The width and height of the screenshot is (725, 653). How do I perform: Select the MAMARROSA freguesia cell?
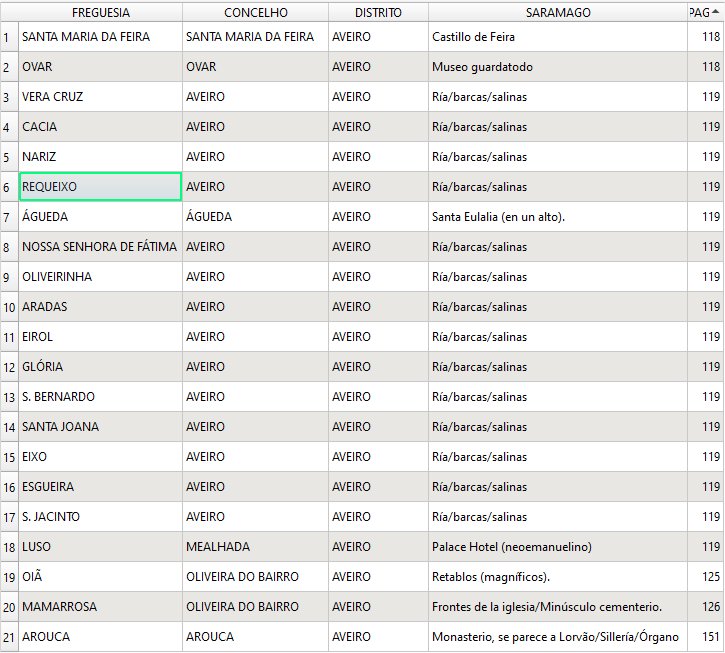tap(100, 607)
